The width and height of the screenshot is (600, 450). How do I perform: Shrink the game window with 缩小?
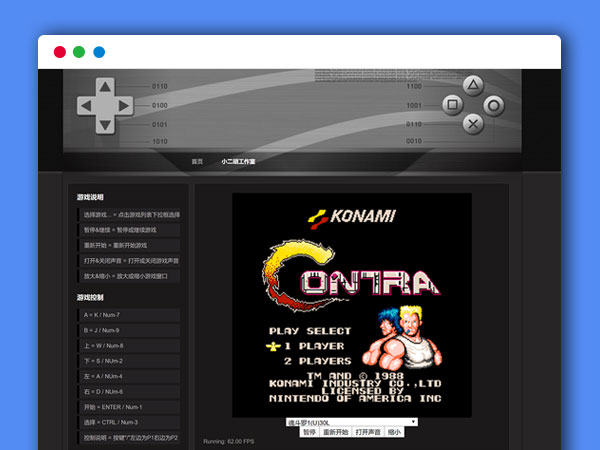coord(394,432)
